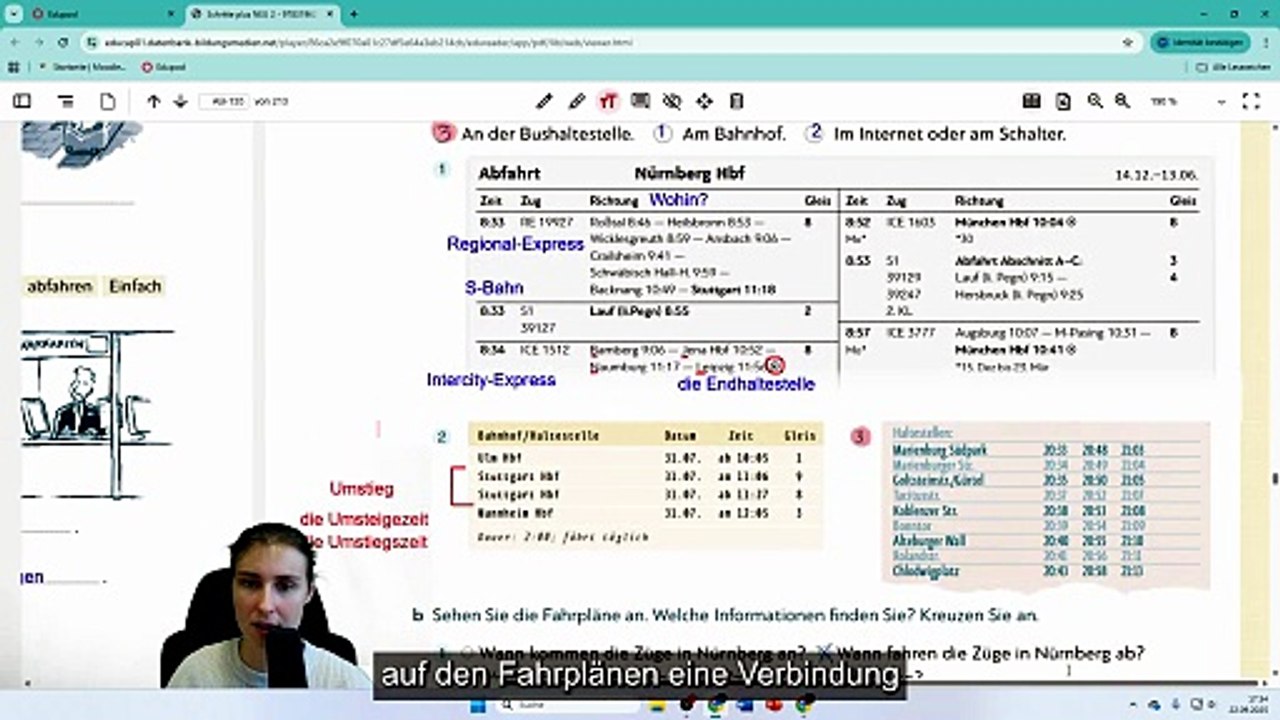Viewport: 1280px width, 720px height.
Task: Click the 'die Endhaltestelle' annotation
Action: (x=746, y=384)
